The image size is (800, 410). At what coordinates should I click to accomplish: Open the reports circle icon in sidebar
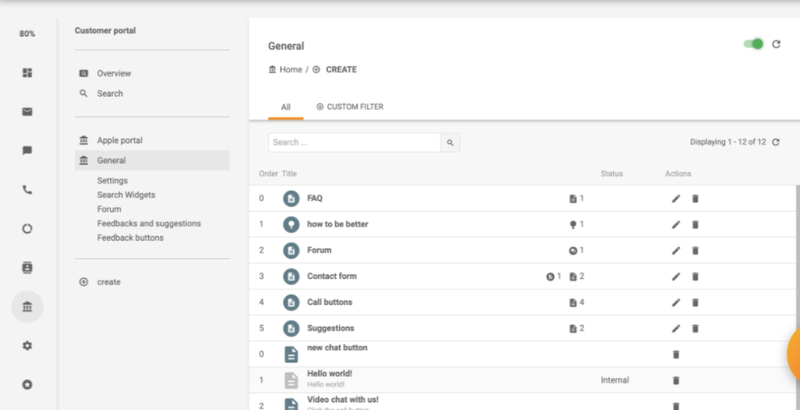27,228
